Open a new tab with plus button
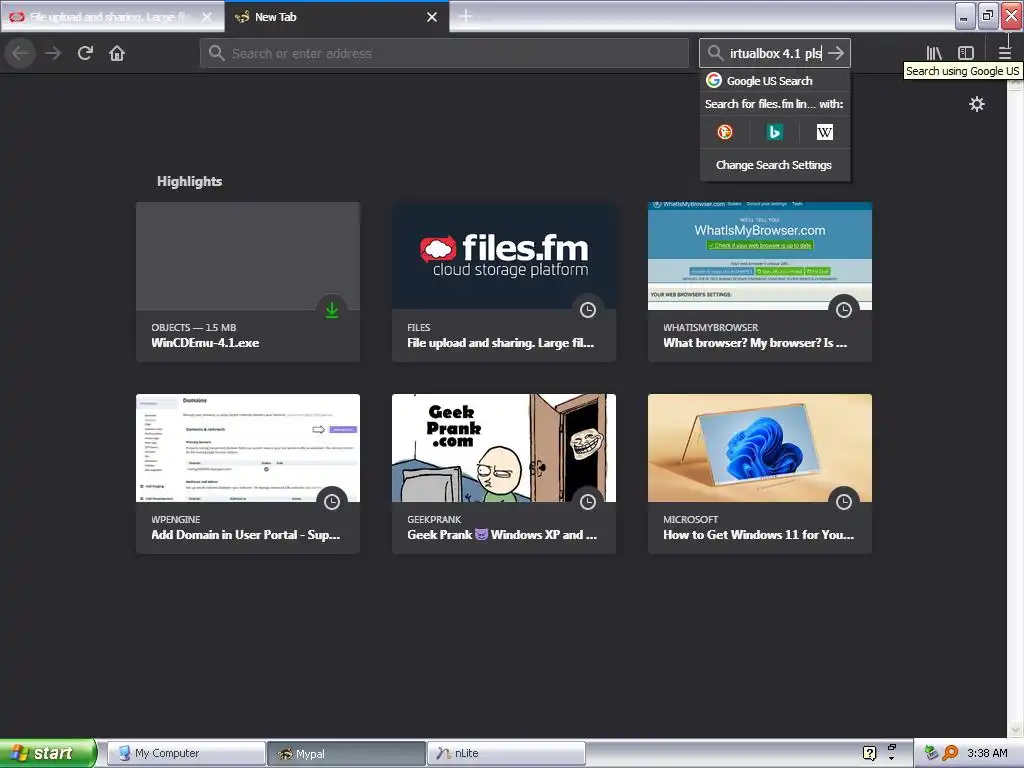1024x768 pixels. pyautogui.click(x=466, y=16)
